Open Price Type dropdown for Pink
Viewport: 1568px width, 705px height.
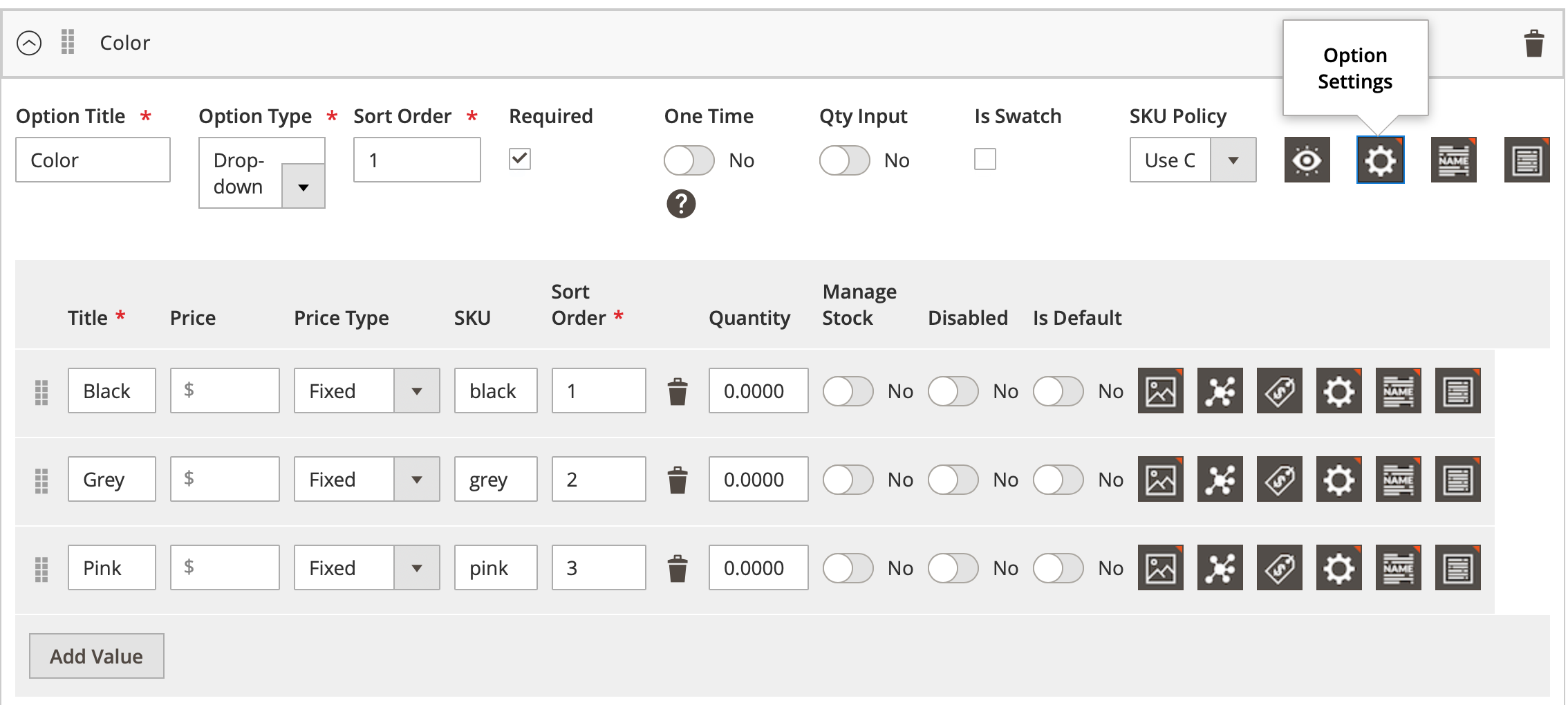coord(366,567)
